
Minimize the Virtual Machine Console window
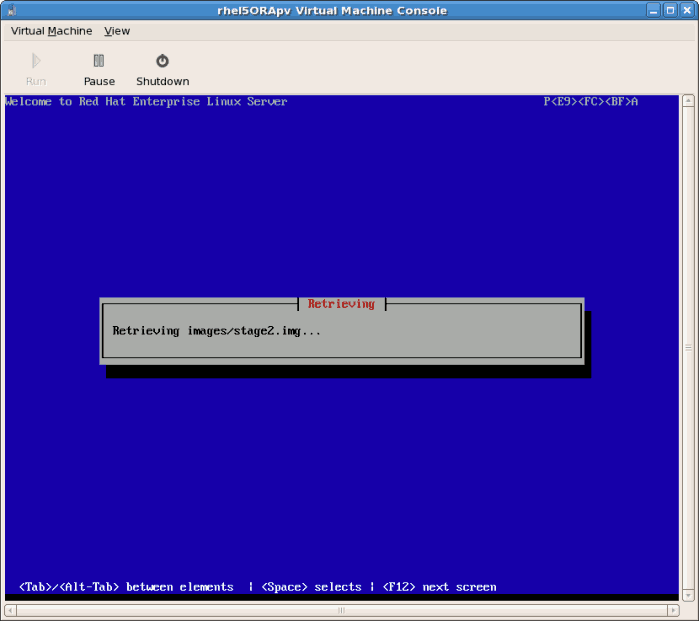click(x=653, y=11)
